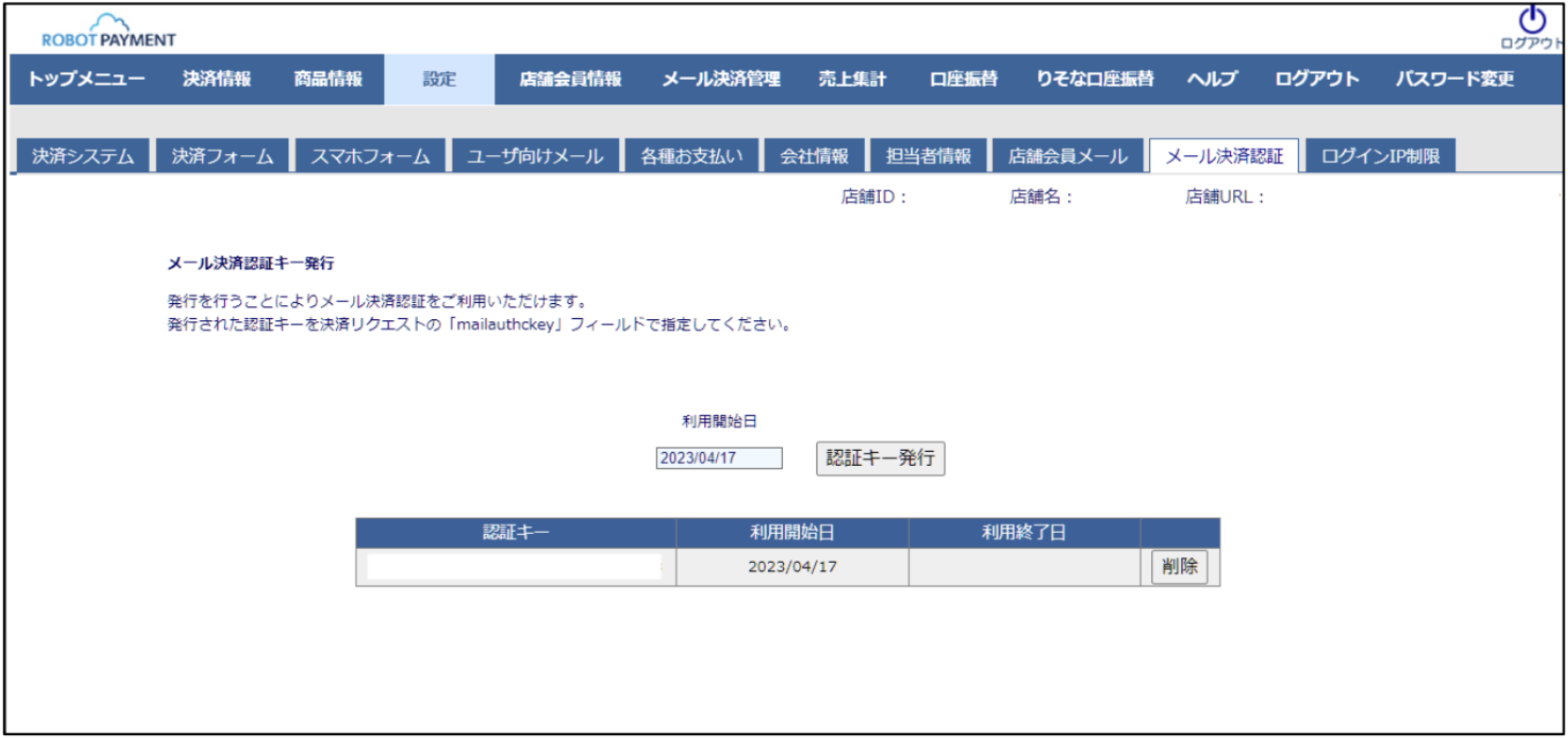Image resolution: width=1568 pixels, height=738 pixels.
Task: Click パスワード変更 in the navigation bar
Action: pyautogui.click(x=1454, y=79)
